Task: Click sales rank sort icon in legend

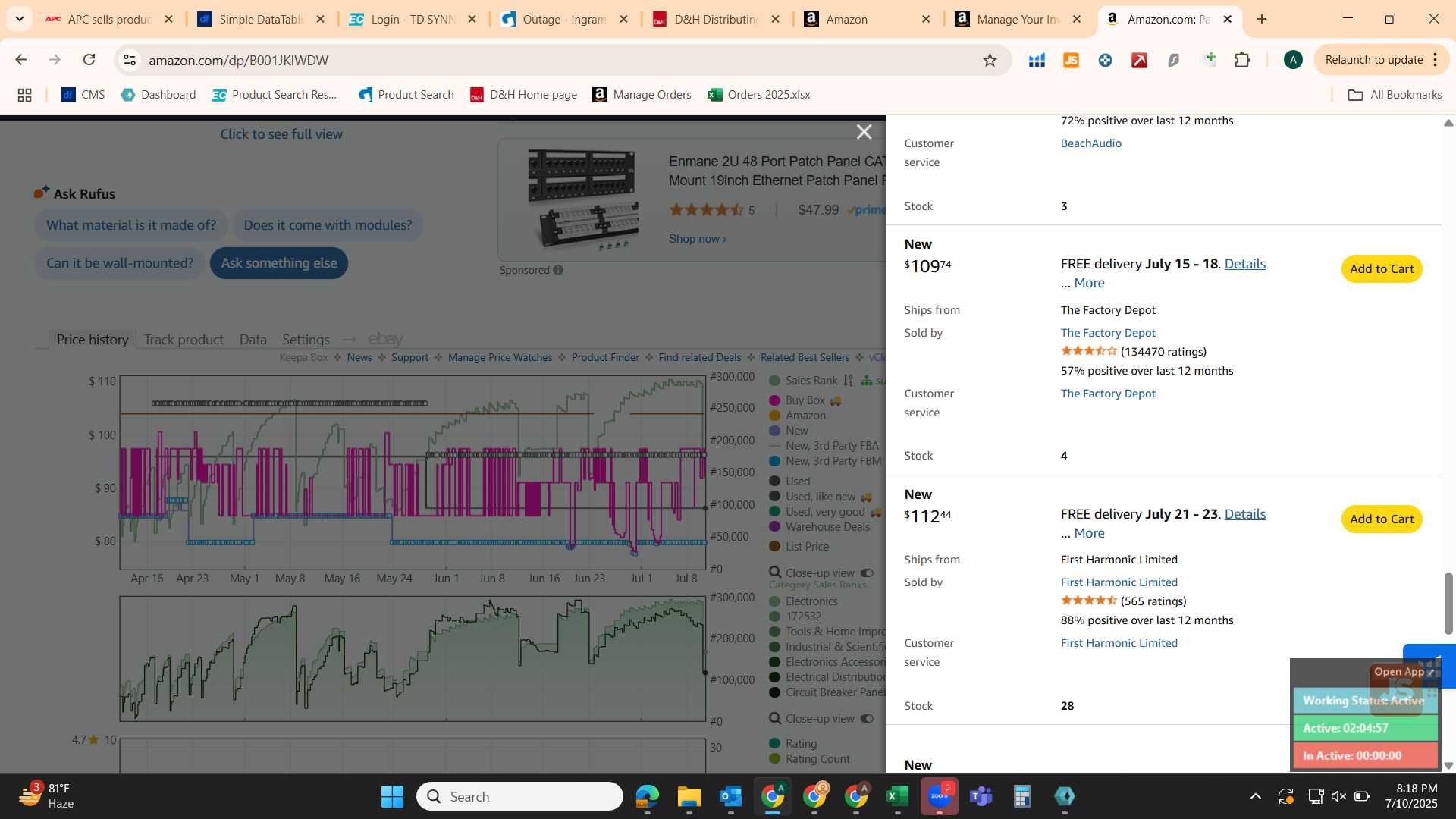Action: click(848, 381)
